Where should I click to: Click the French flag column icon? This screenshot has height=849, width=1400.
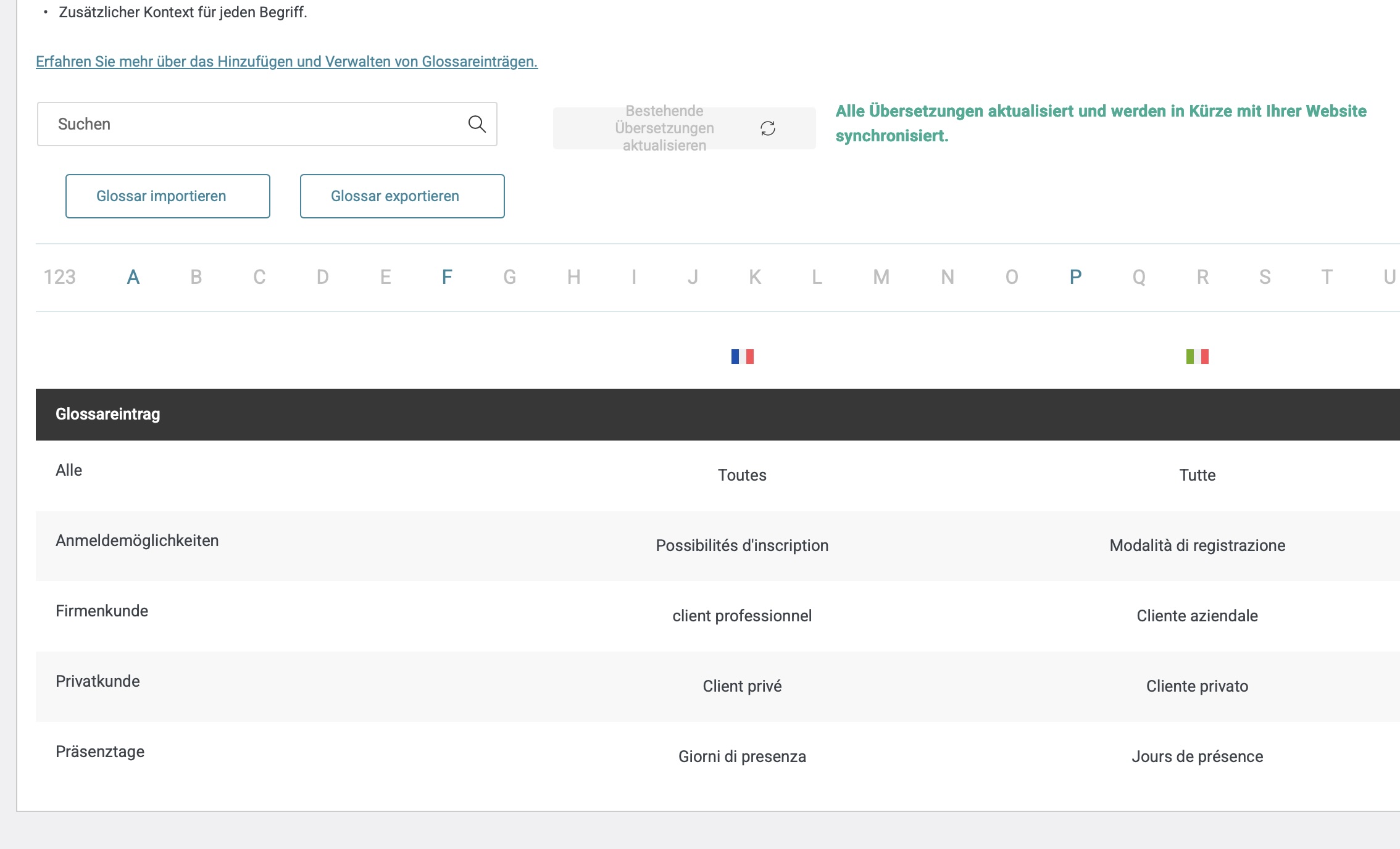pyautogui.click(x=742, y=357)
